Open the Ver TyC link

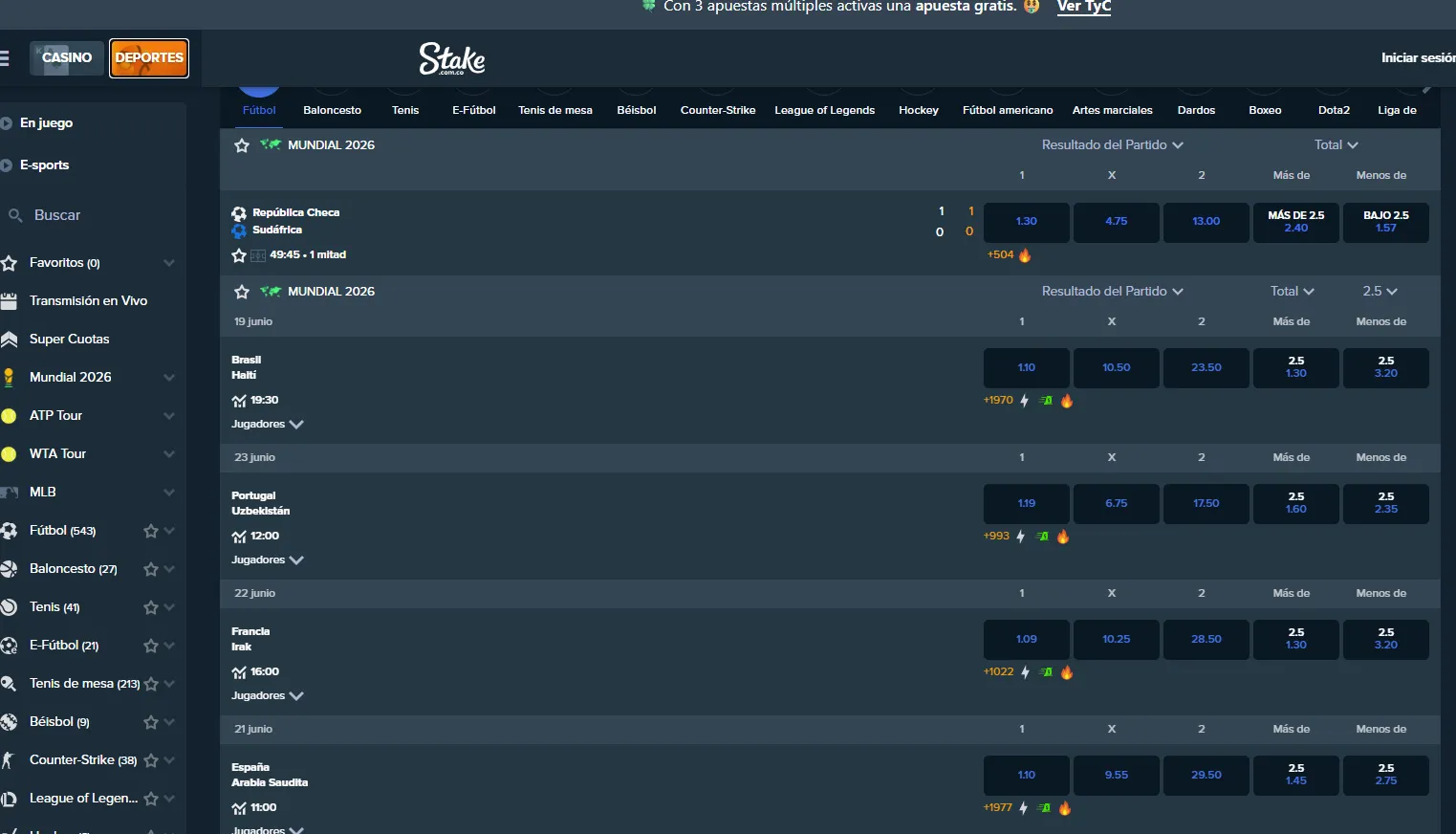(x=1084, y=7)
